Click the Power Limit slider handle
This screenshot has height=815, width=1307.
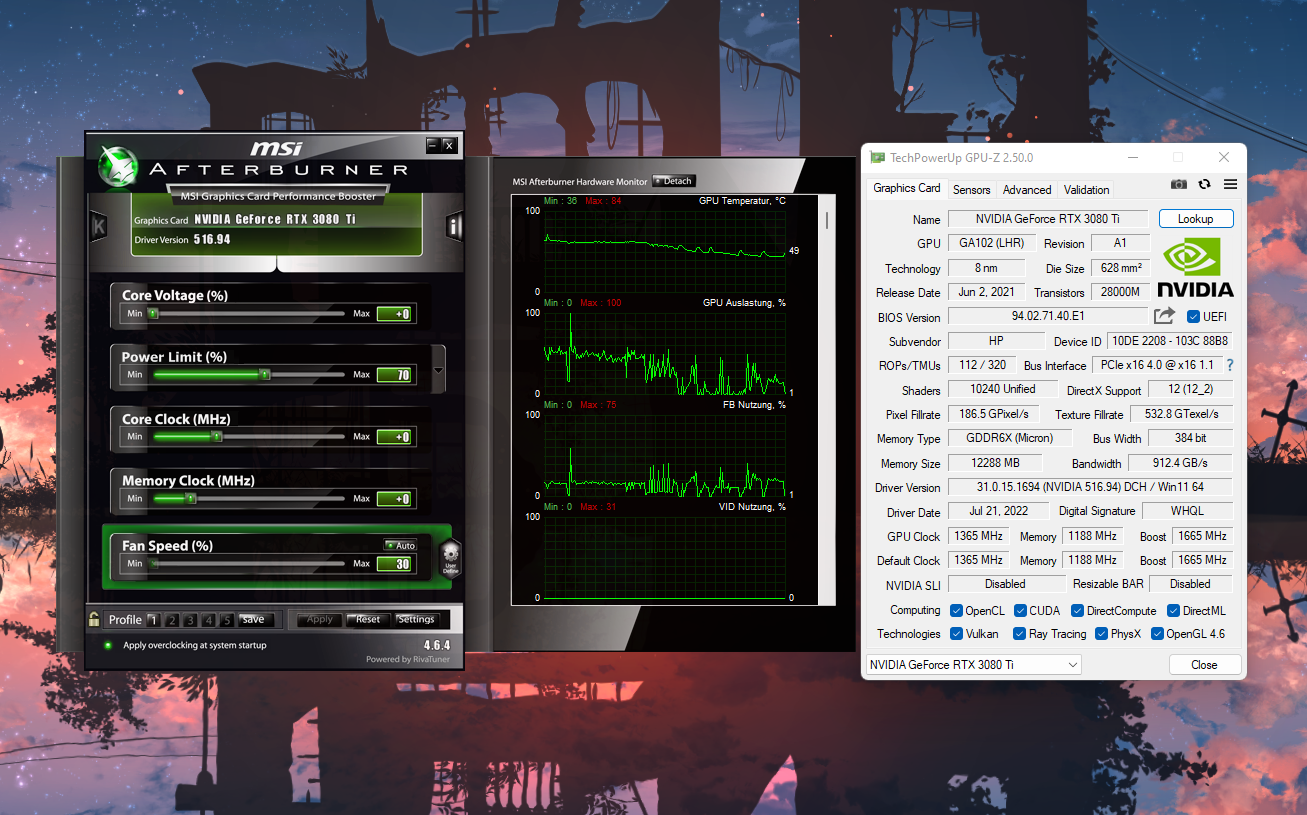pos(265,375)
